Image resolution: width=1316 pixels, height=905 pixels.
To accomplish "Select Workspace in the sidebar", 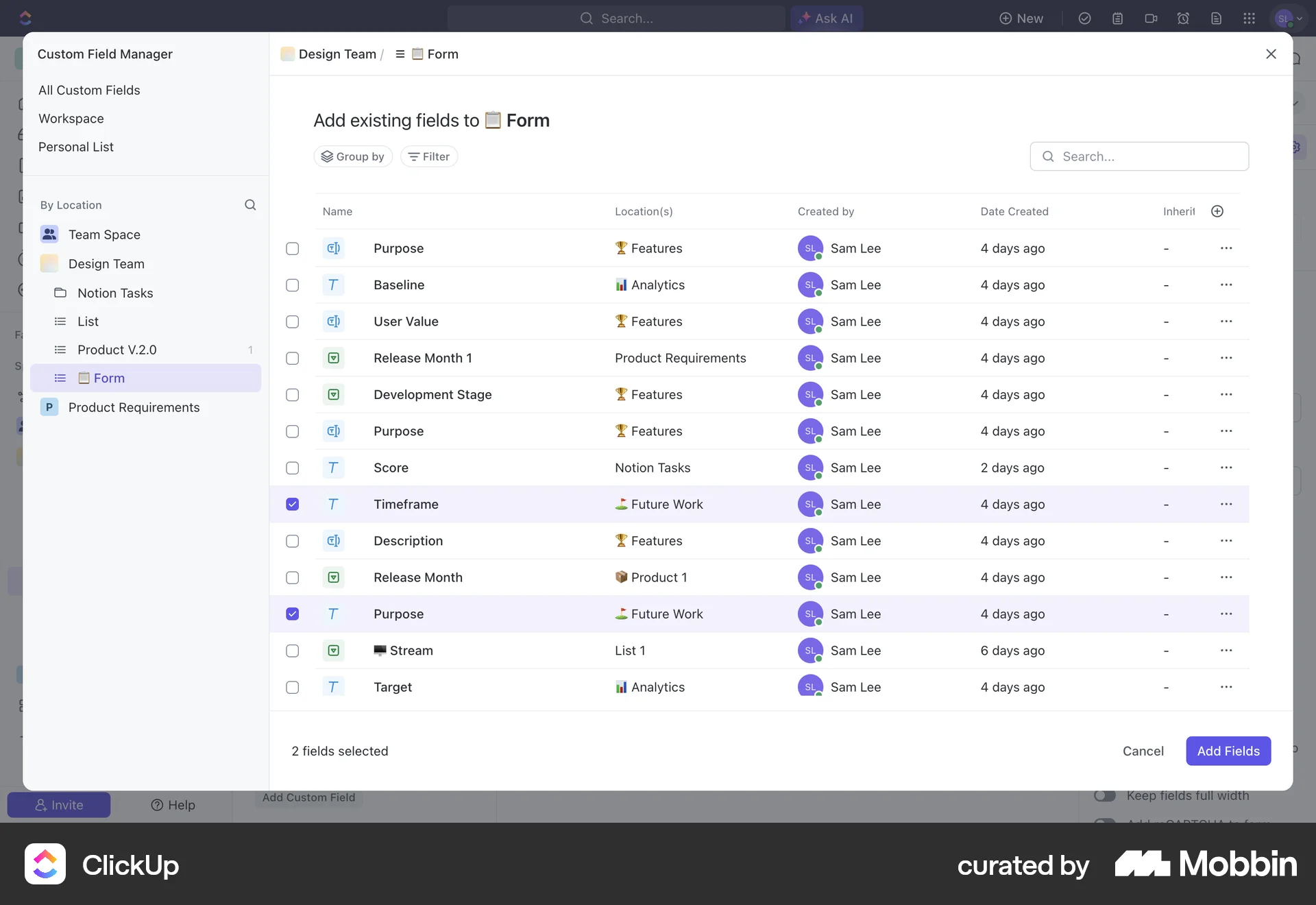I will point(71,118).
